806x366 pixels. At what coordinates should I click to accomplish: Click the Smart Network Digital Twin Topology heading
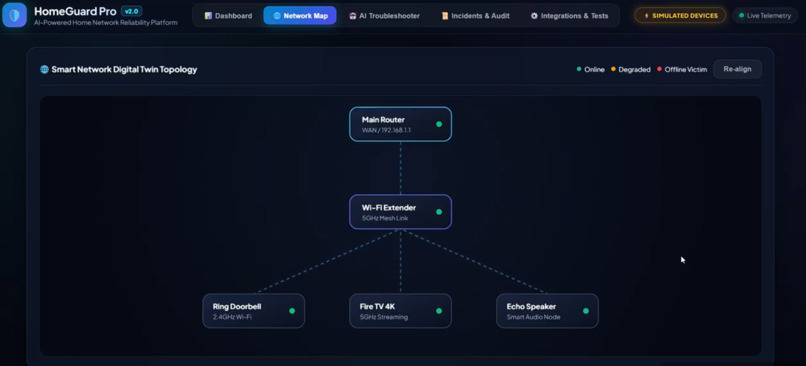[124, 69]
